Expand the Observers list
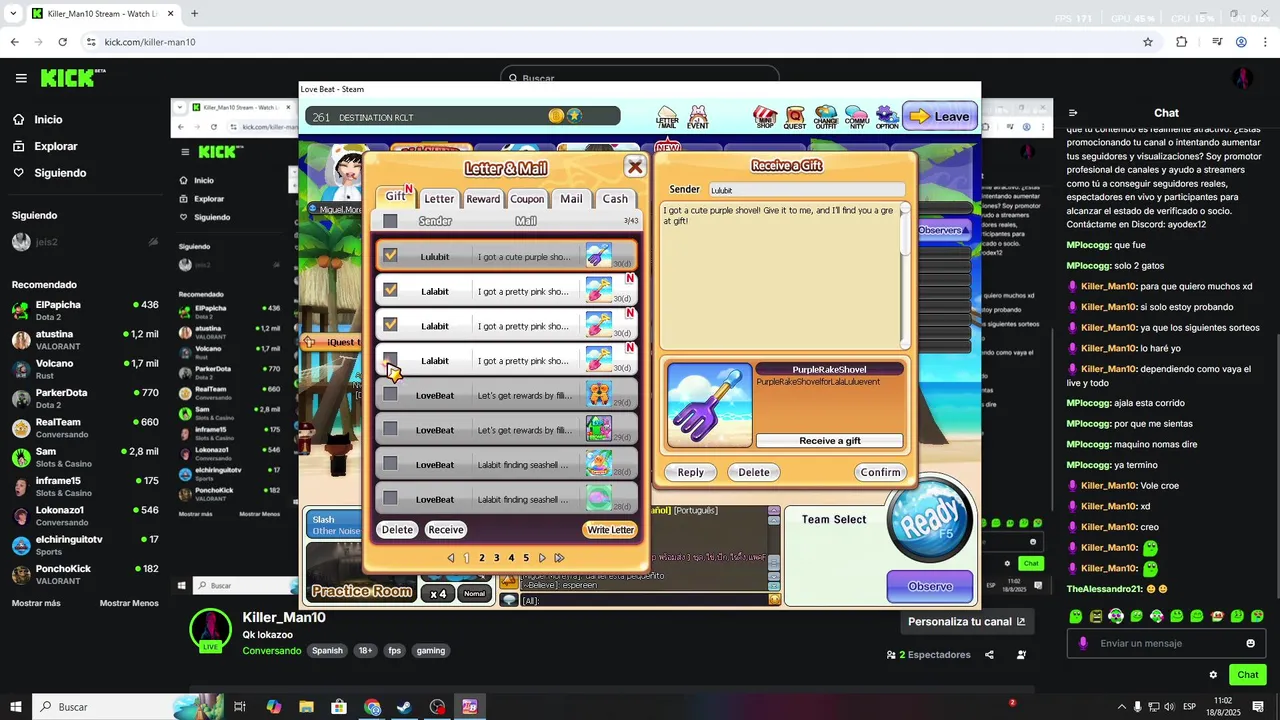Screen dimensions: 1280x720 943,230
